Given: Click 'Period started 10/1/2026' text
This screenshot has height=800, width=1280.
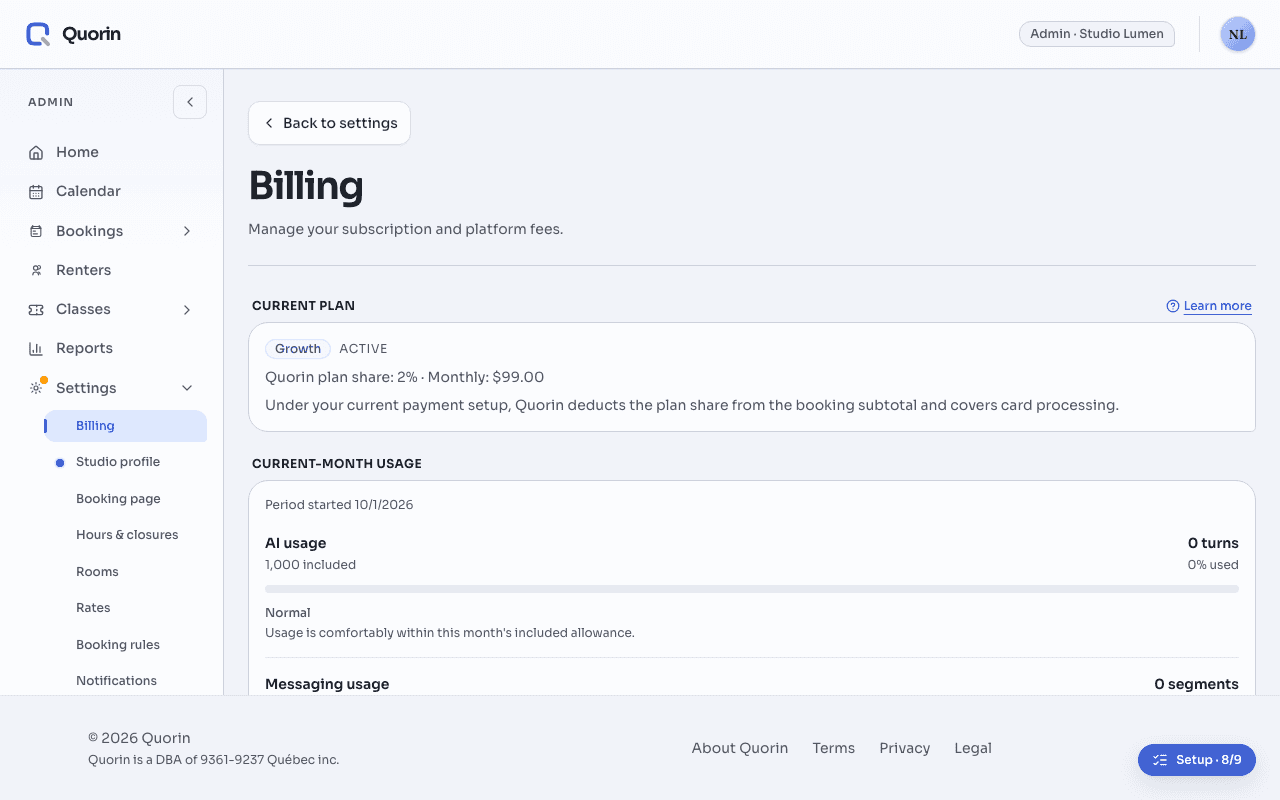Looking at the screenshot, I should [339, 505].
